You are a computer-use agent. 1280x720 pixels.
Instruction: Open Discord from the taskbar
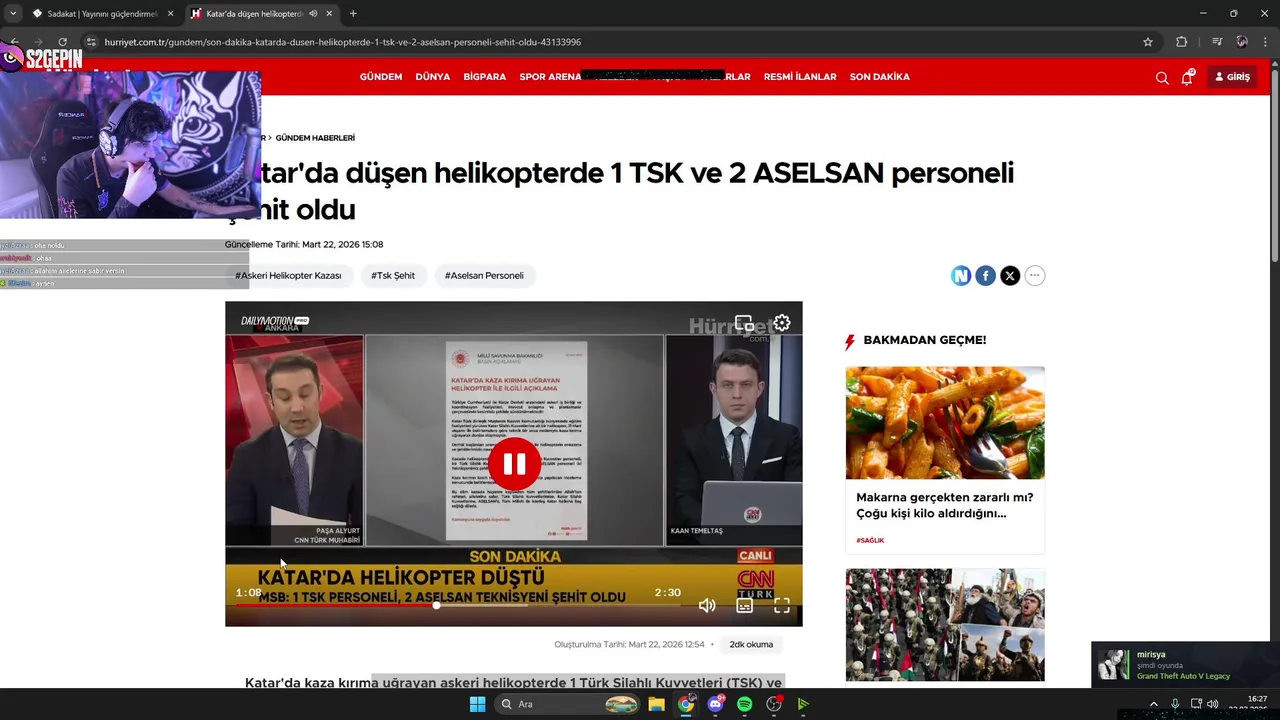click(715, 704)
